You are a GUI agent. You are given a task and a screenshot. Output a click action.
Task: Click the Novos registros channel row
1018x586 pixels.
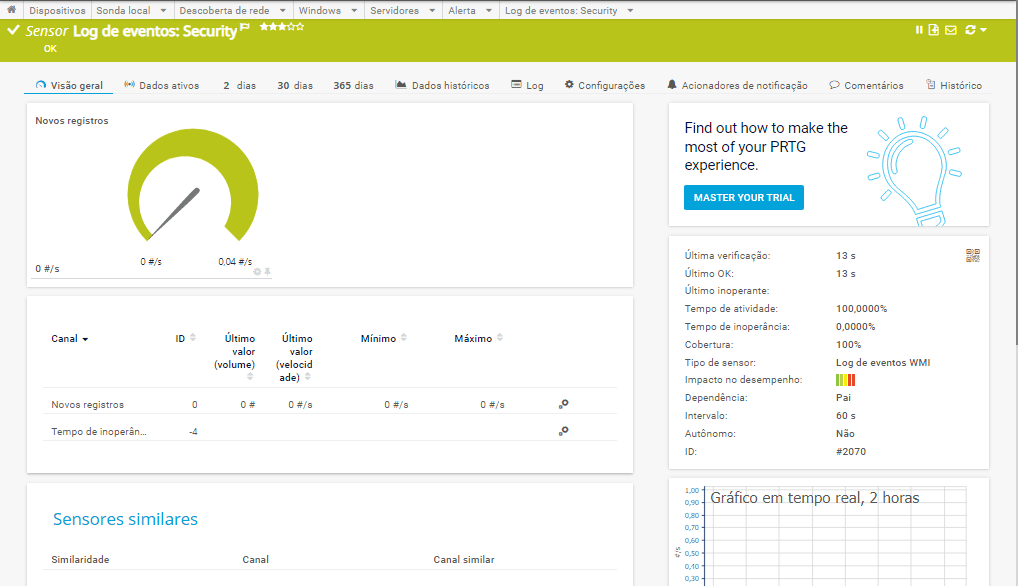pyautogui.click(x=330, y=404)
